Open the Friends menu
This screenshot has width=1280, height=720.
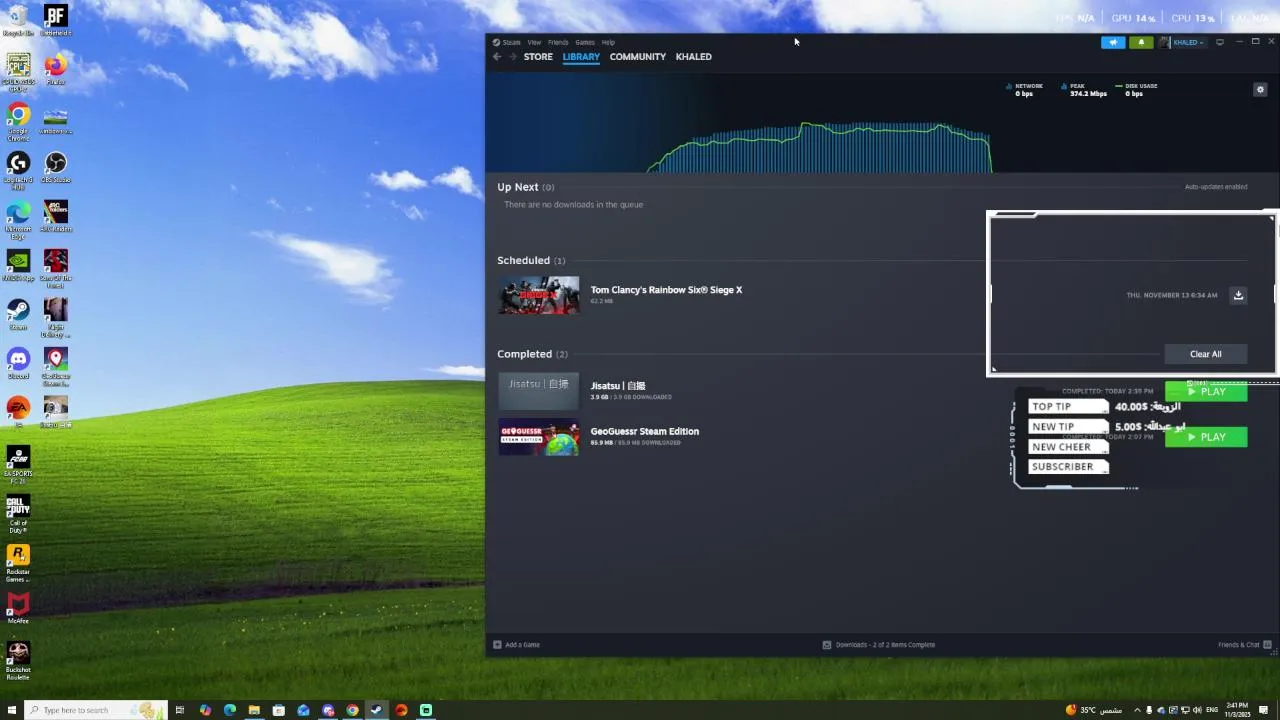558,42
